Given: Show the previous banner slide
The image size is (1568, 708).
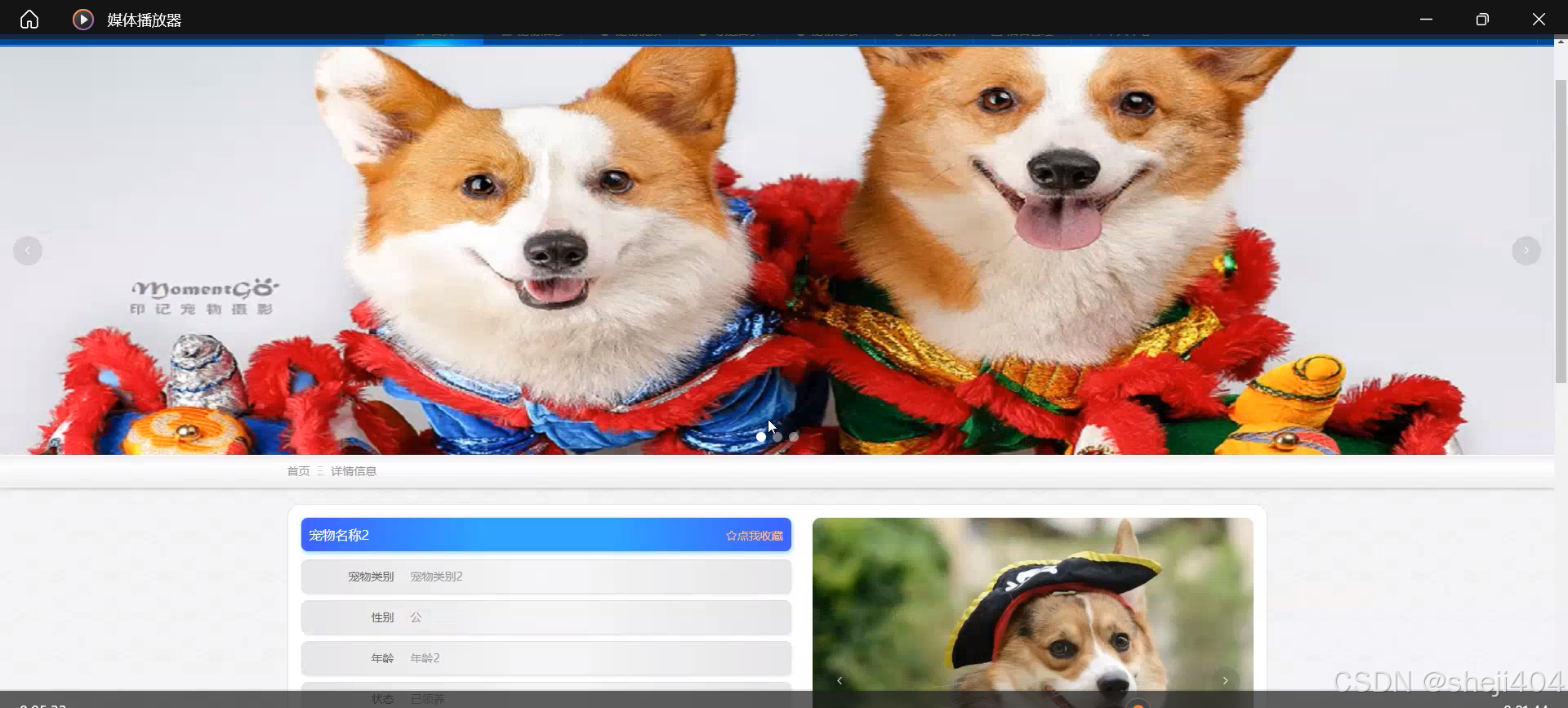Looking at the screenshot, I should click(x=28, y=251).
